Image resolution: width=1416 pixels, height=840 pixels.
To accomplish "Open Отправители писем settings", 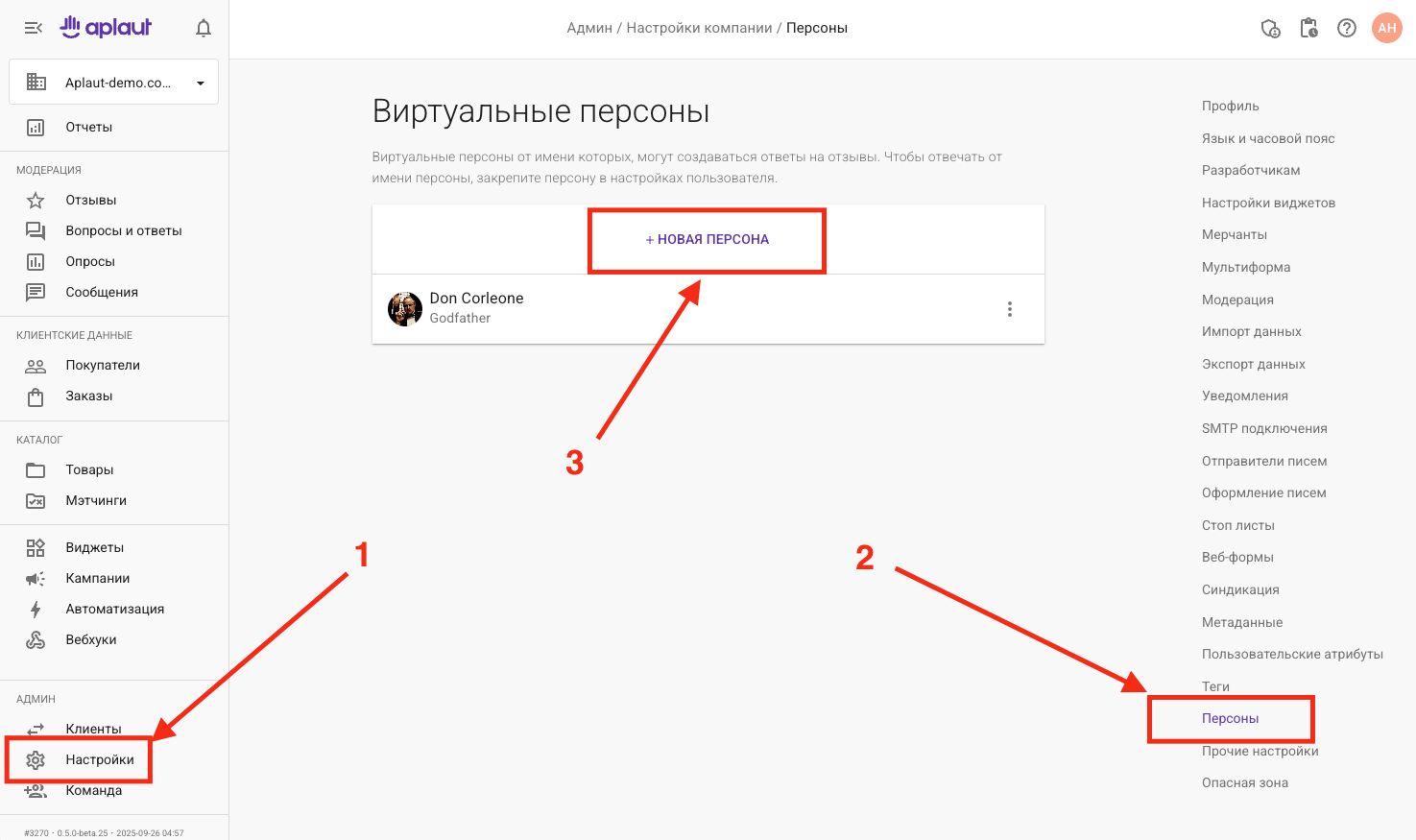I will (x=1264, y=461).
